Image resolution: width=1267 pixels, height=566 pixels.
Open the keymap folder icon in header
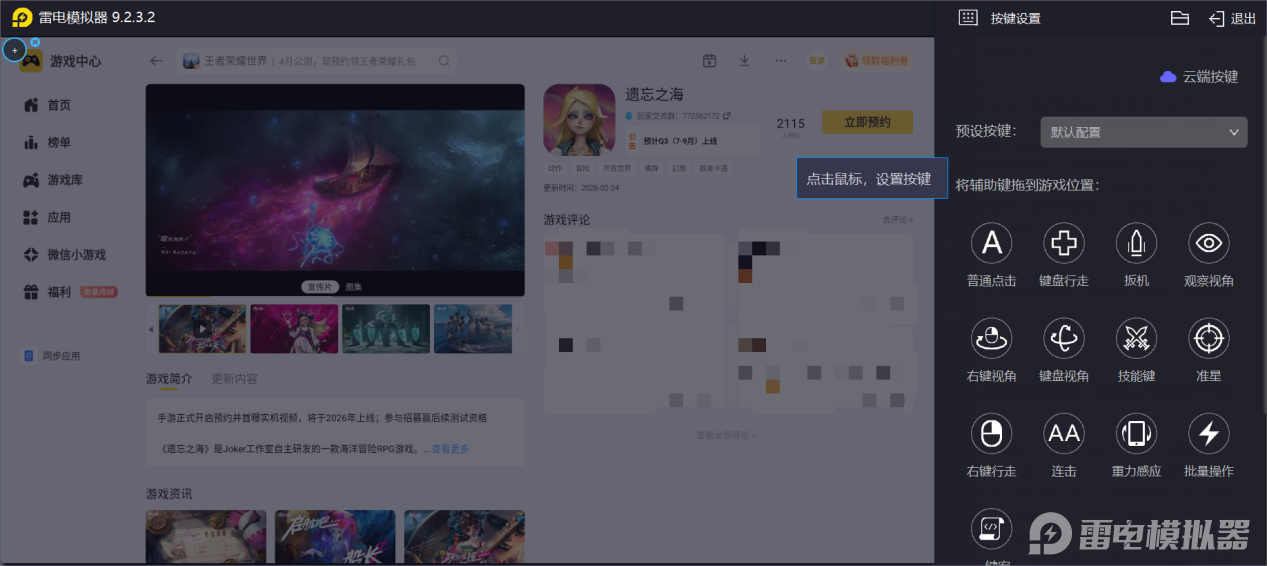tap(1180, 18)
